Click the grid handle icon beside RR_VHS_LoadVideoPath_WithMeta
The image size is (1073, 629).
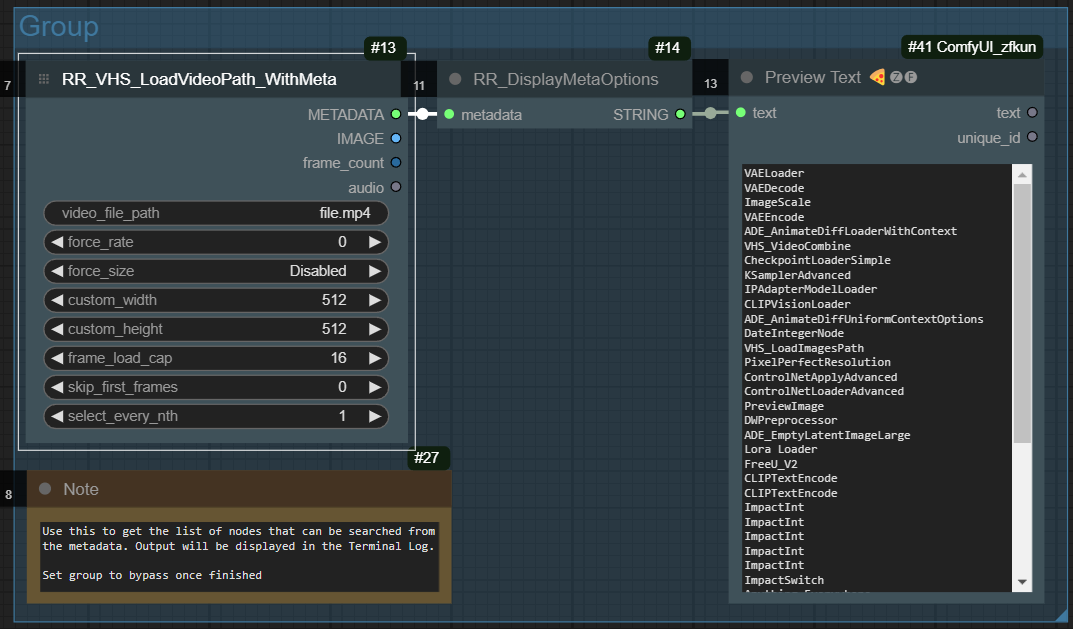tap(44, 79)
